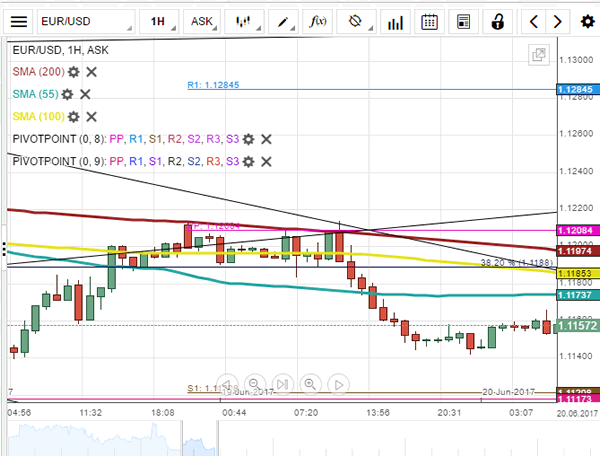Click the 1.11737 SMA 55 price tag
Screen dimensions: 600x457
coord(578,295)
